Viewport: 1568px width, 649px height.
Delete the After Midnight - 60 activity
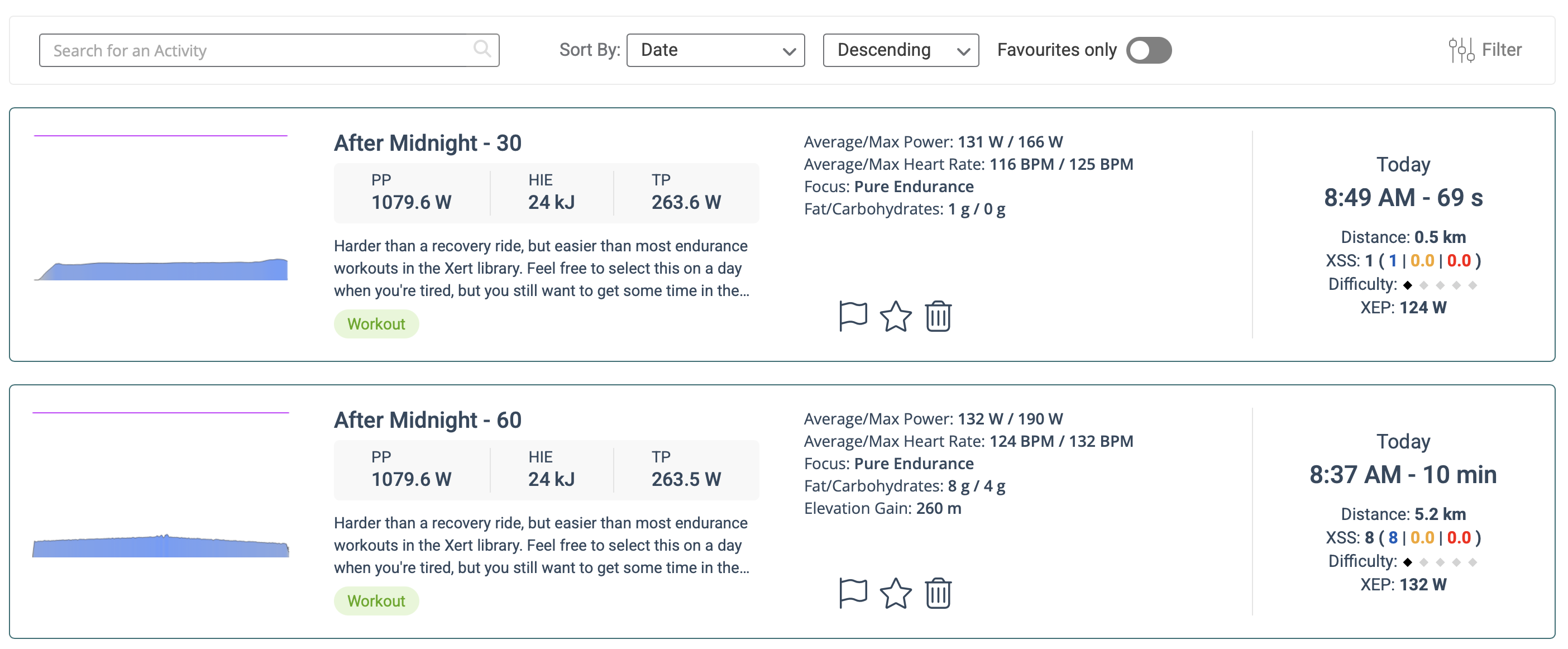coord(938,593)
